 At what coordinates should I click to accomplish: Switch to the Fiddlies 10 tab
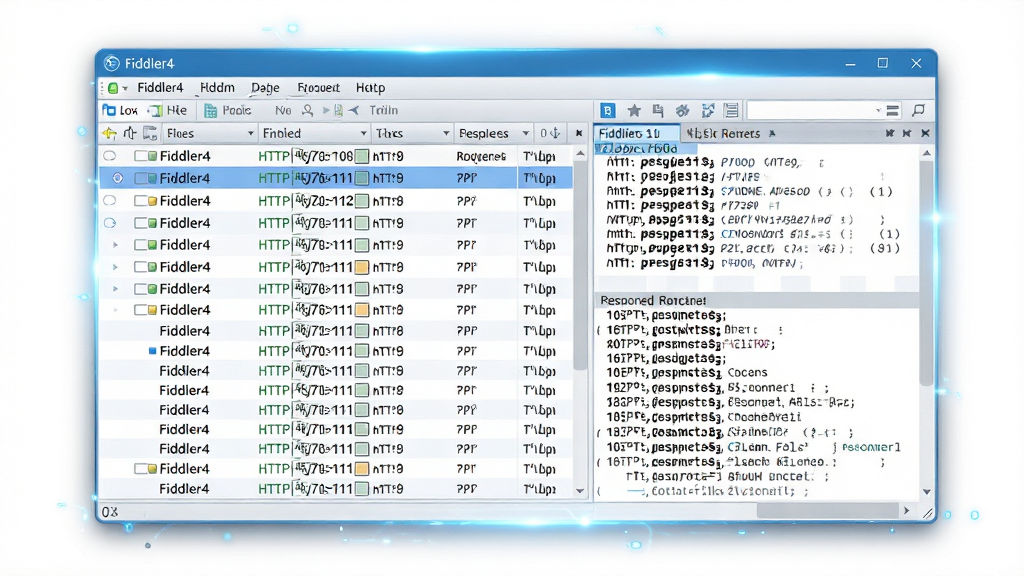636,133
